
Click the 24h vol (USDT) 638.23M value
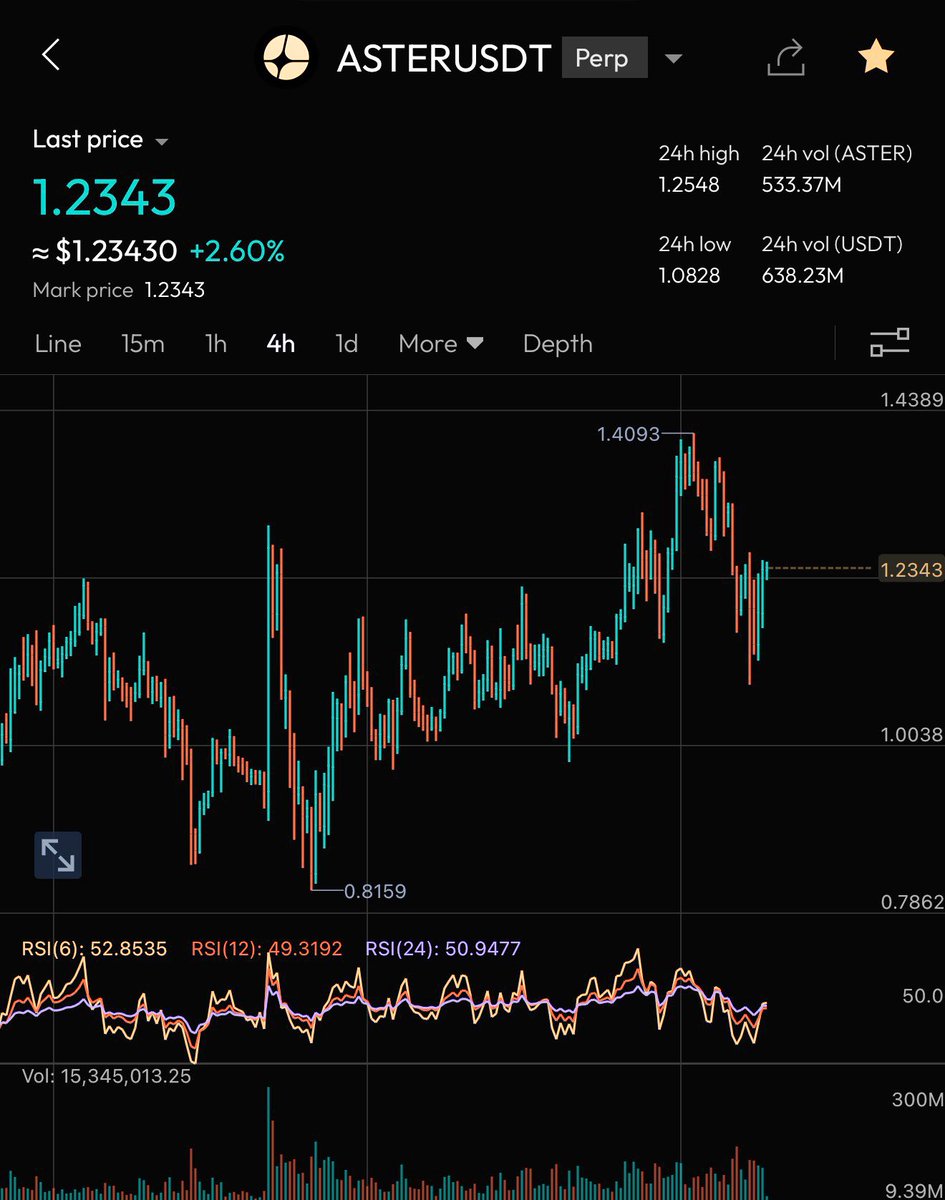803,275
